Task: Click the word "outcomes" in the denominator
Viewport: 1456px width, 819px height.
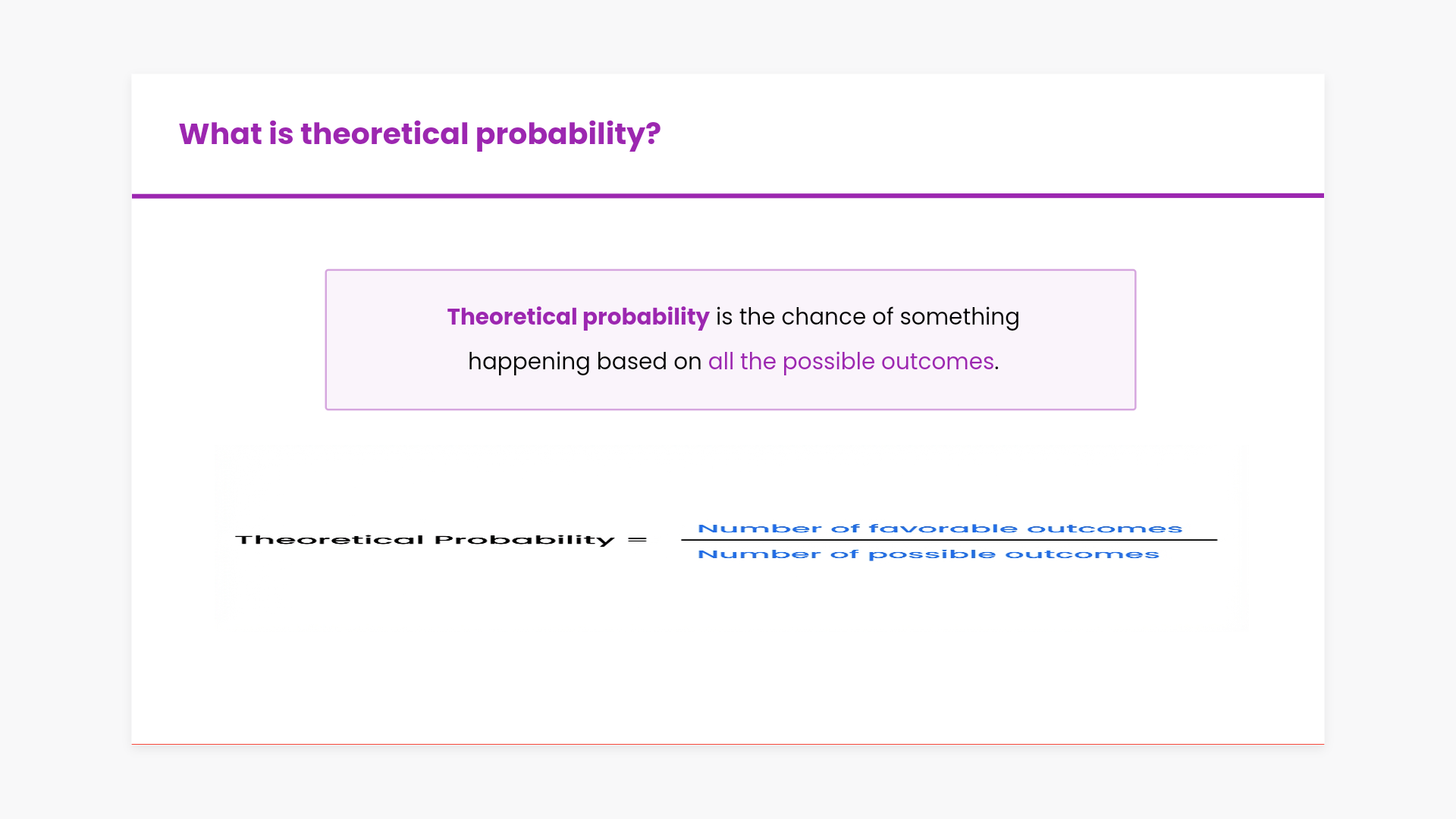Action: point(1082,554)
